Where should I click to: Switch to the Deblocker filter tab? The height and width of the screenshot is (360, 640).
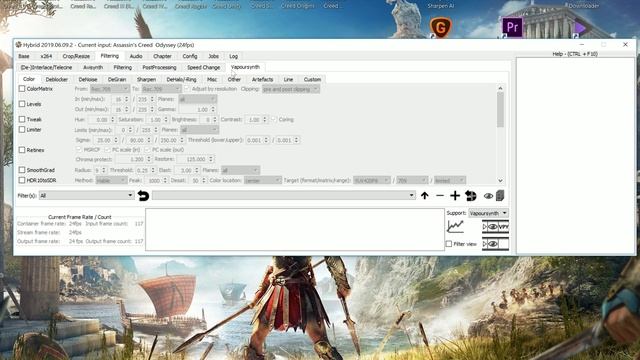click(57, 80)
